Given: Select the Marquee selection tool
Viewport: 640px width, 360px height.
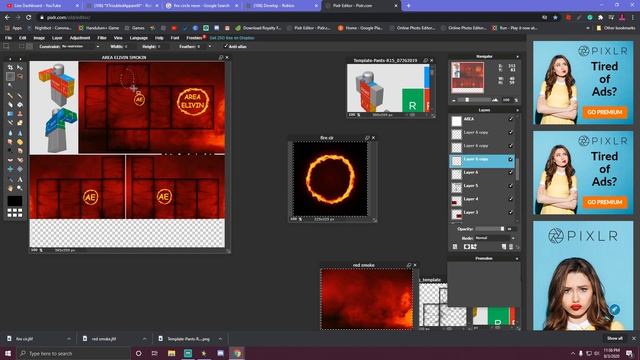Looking at the screenshot, I should 10,76.
